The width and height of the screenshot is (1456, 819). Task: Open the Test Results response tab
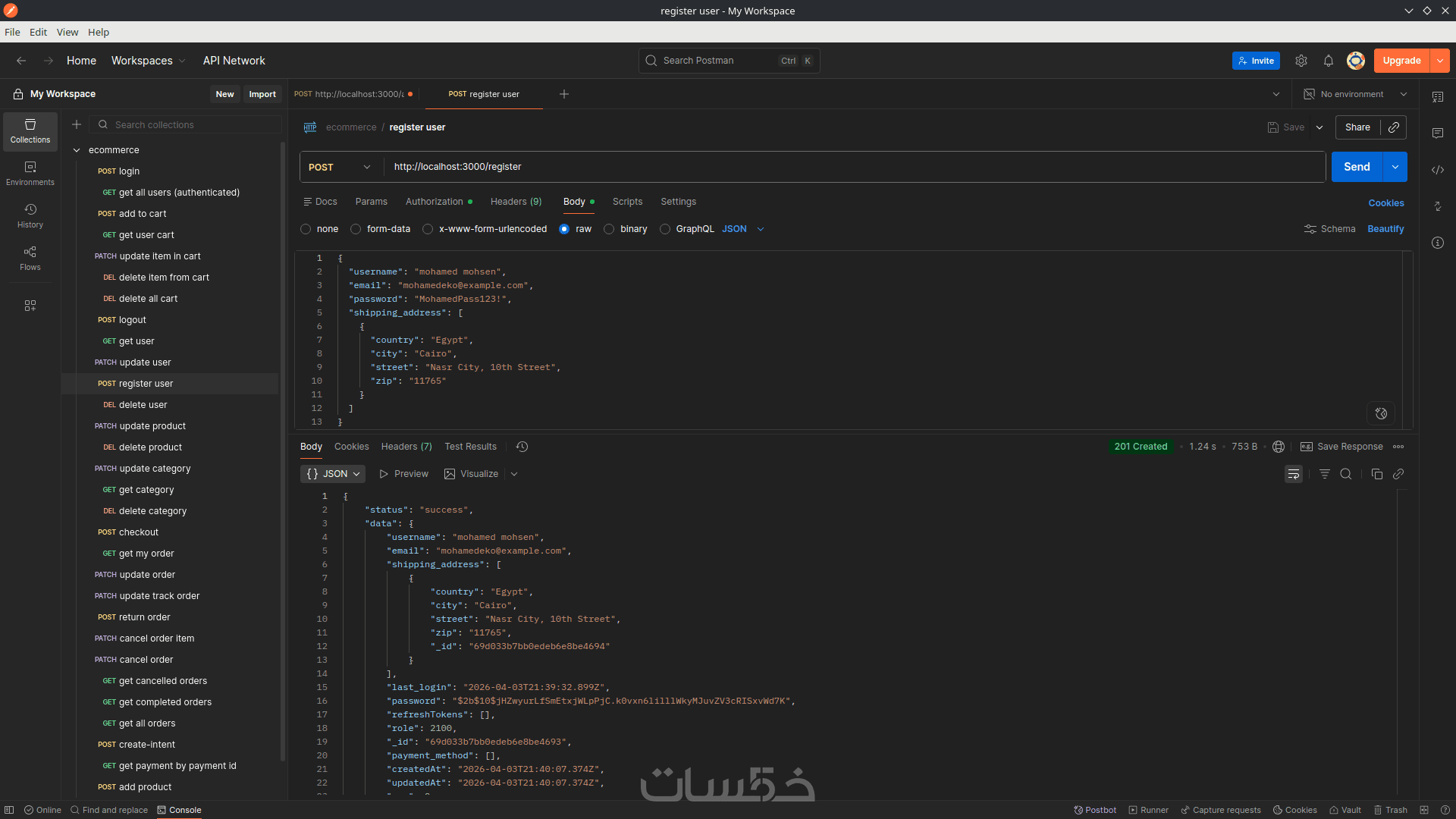click(470, 447)
